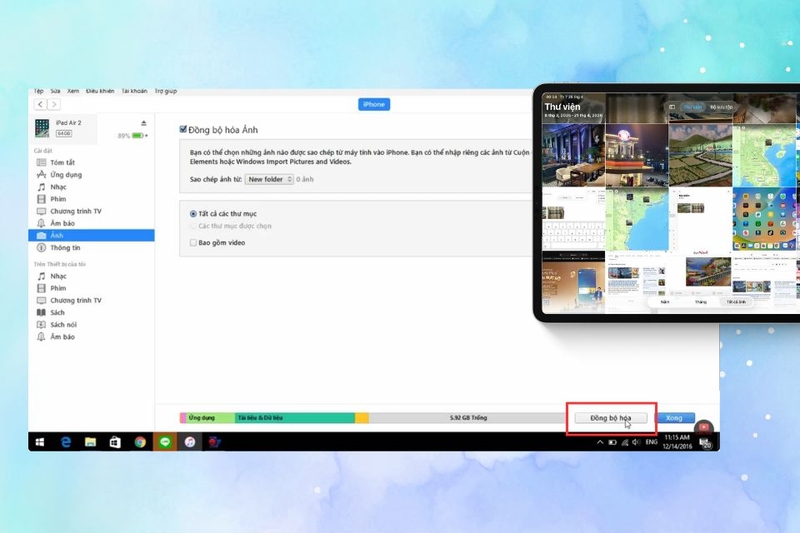800x533 pixels.
Task: Switch to Bộ sưu tập tab on iPad
Action: [x=721, y=107]
